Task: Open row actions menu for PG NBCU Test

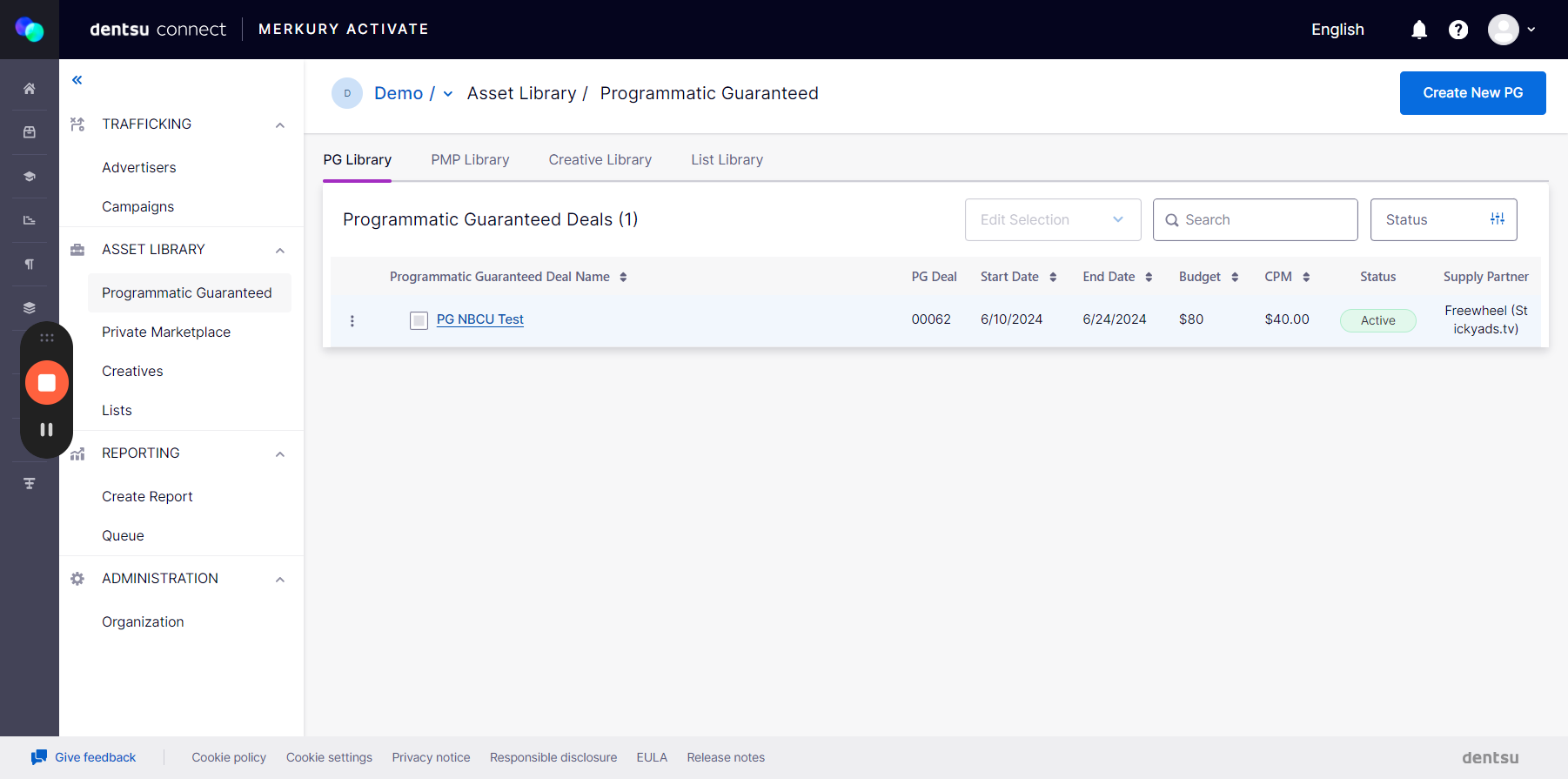Action: (x=352, y=320)
